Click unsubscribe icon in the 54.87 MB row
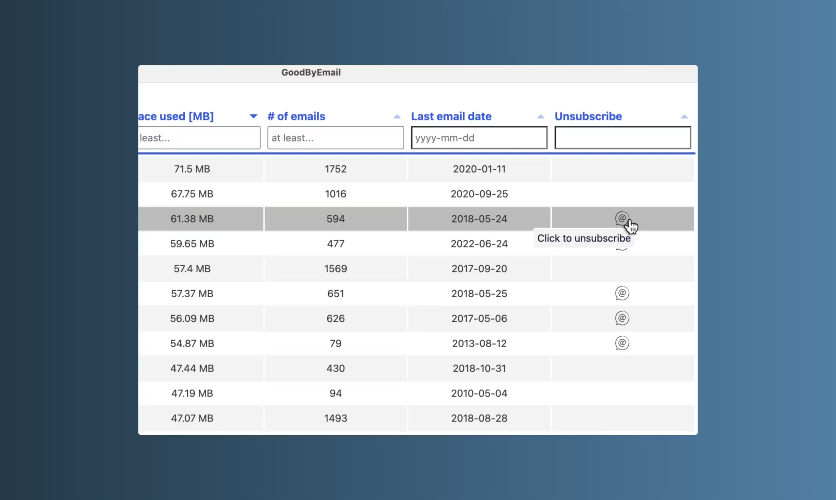The image size is (836, 500). [x=621, y=343]
